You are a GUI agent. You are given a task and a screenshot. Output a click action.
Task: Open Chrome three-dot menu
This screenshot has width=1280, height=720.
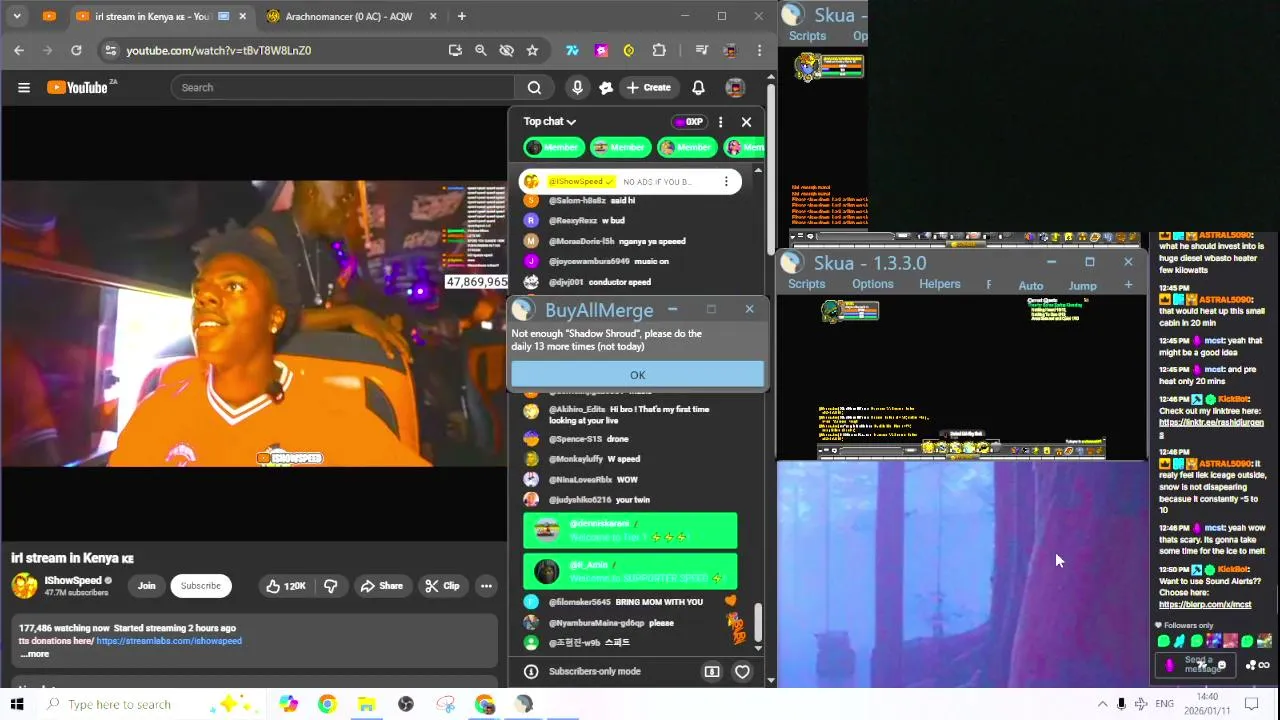[760, 50]
